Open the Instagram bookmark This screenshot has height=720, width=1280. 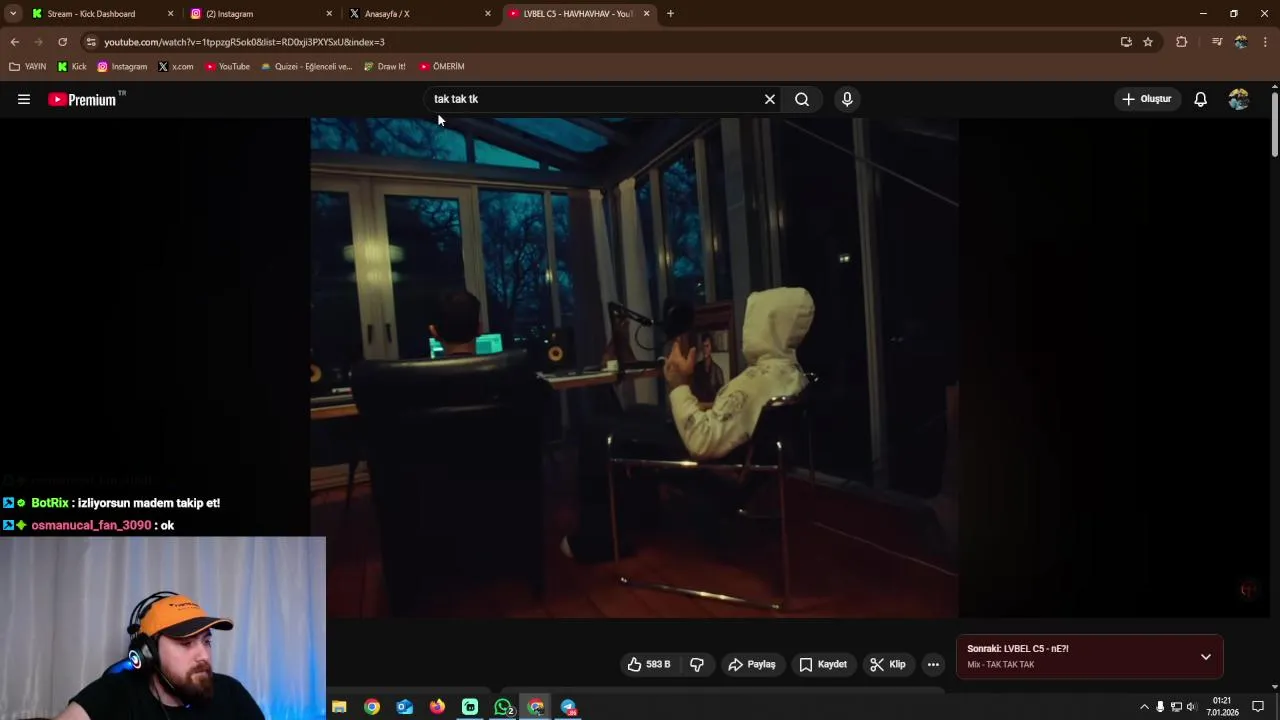coord(122,67)
